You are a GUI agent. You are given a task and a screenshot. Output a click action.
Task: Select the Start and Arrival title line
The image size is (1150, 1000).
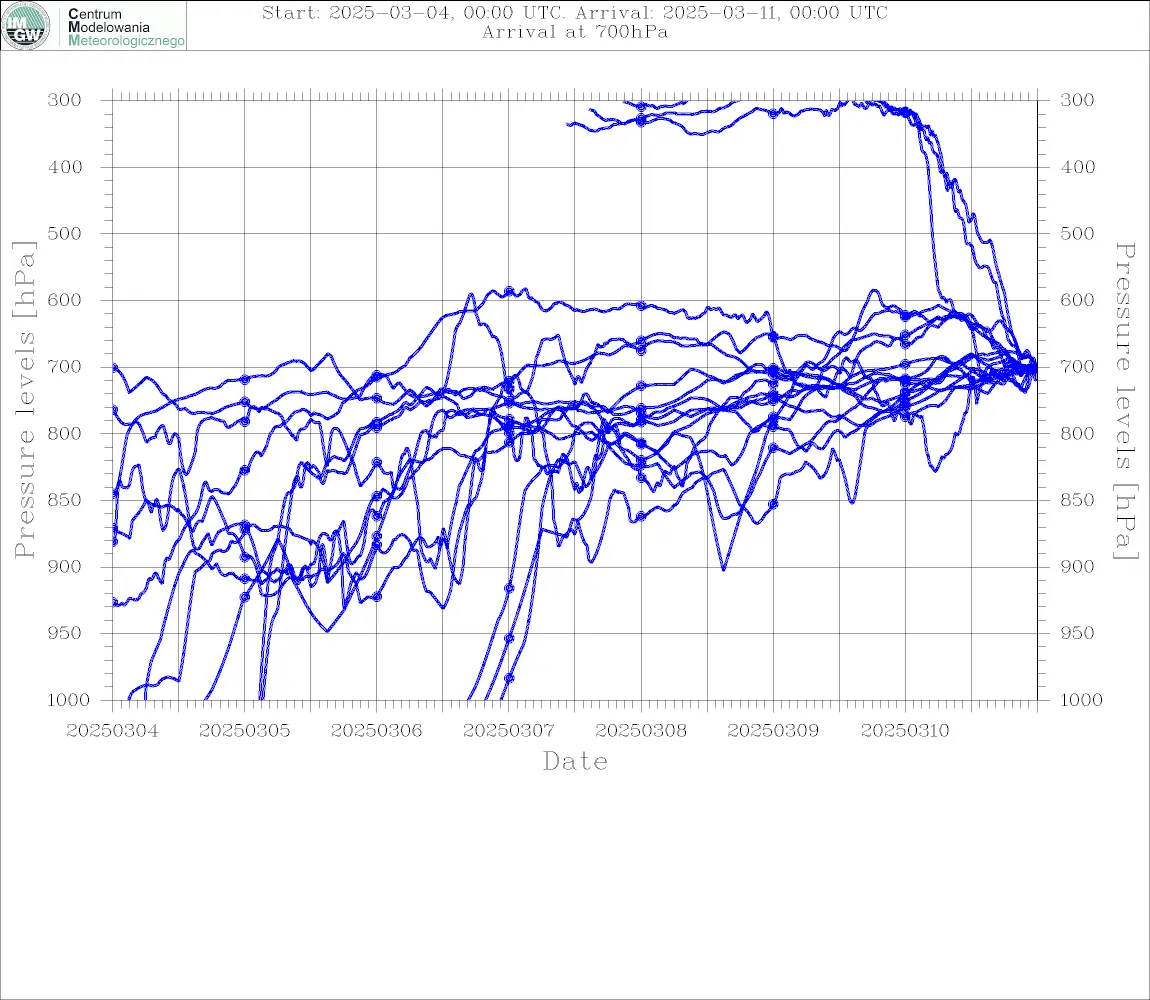(575, 13)
